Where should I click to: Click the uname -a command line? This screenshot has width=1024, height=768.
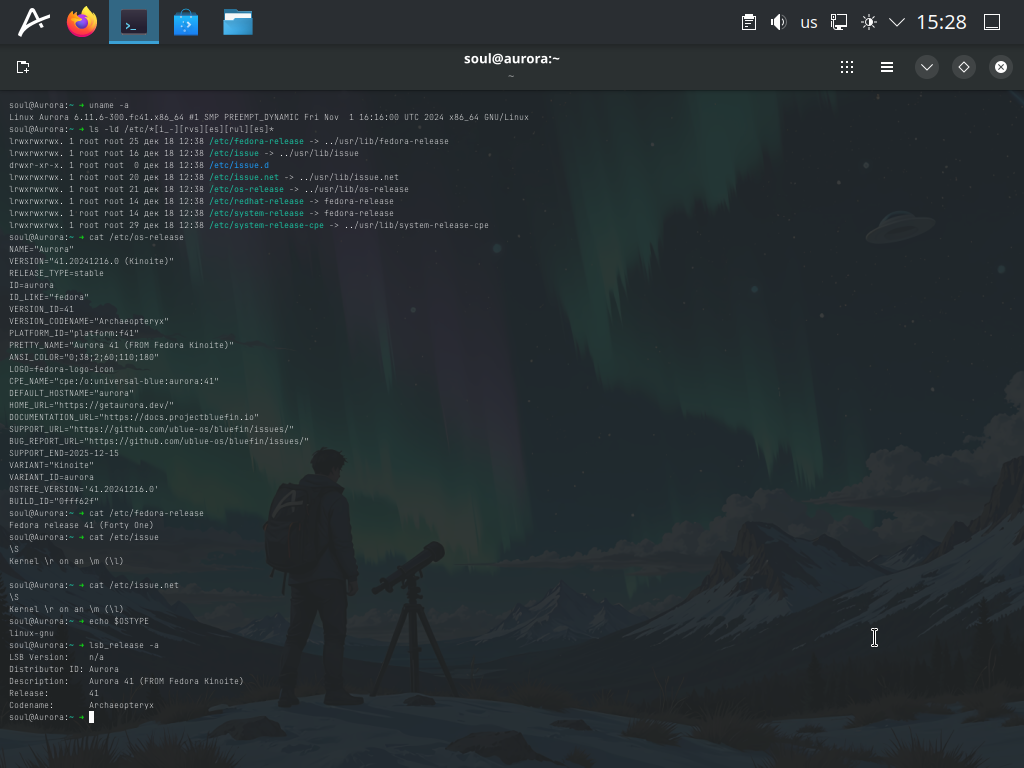click(x=69, y=105)
